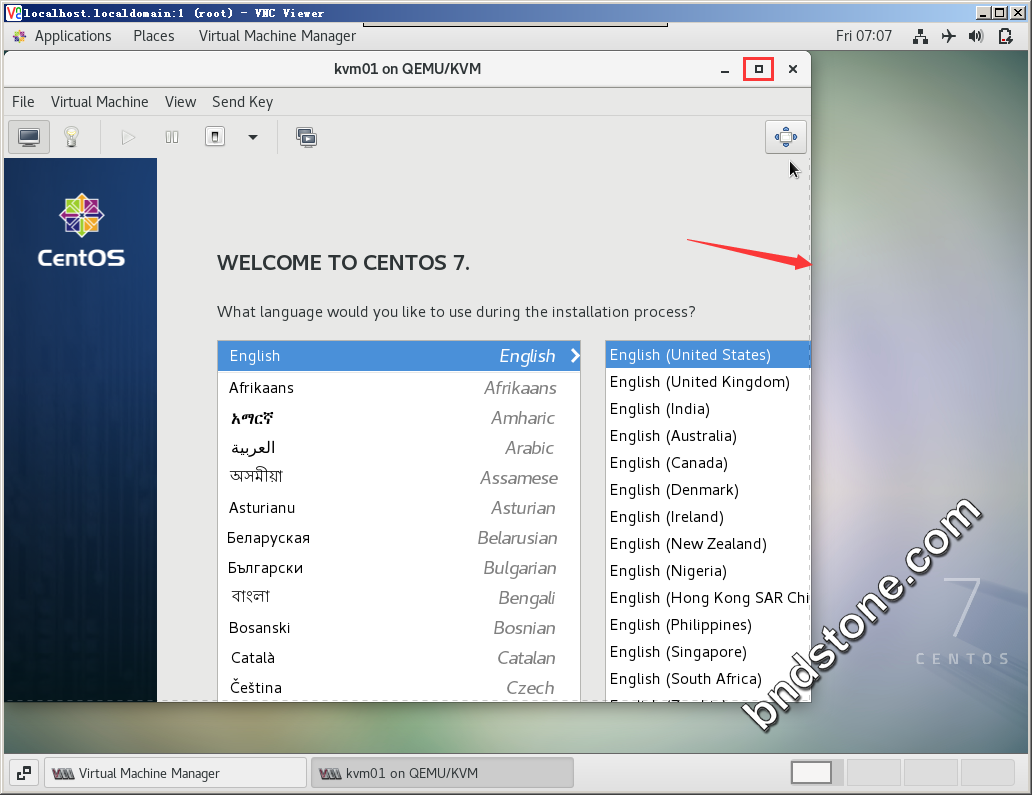Open the Places menu
1032x795 pixels.
[x=154, y=36]
